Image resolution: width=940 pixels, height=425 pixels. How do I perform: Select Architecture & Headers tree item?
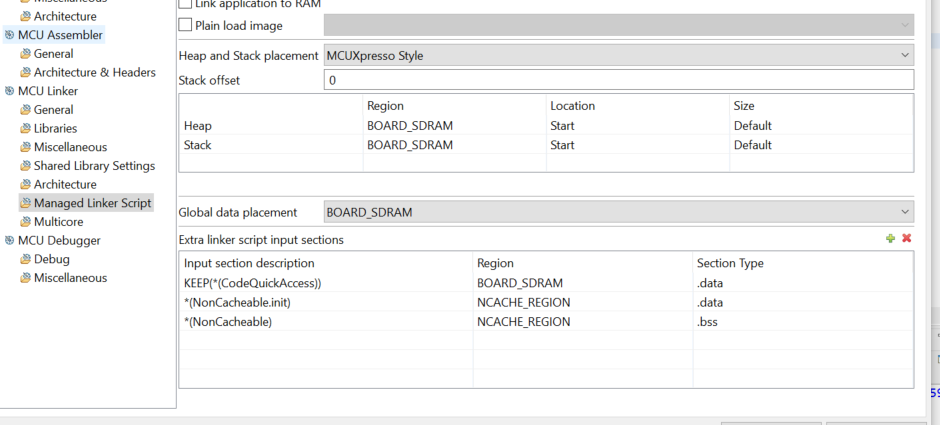[94, 72]
